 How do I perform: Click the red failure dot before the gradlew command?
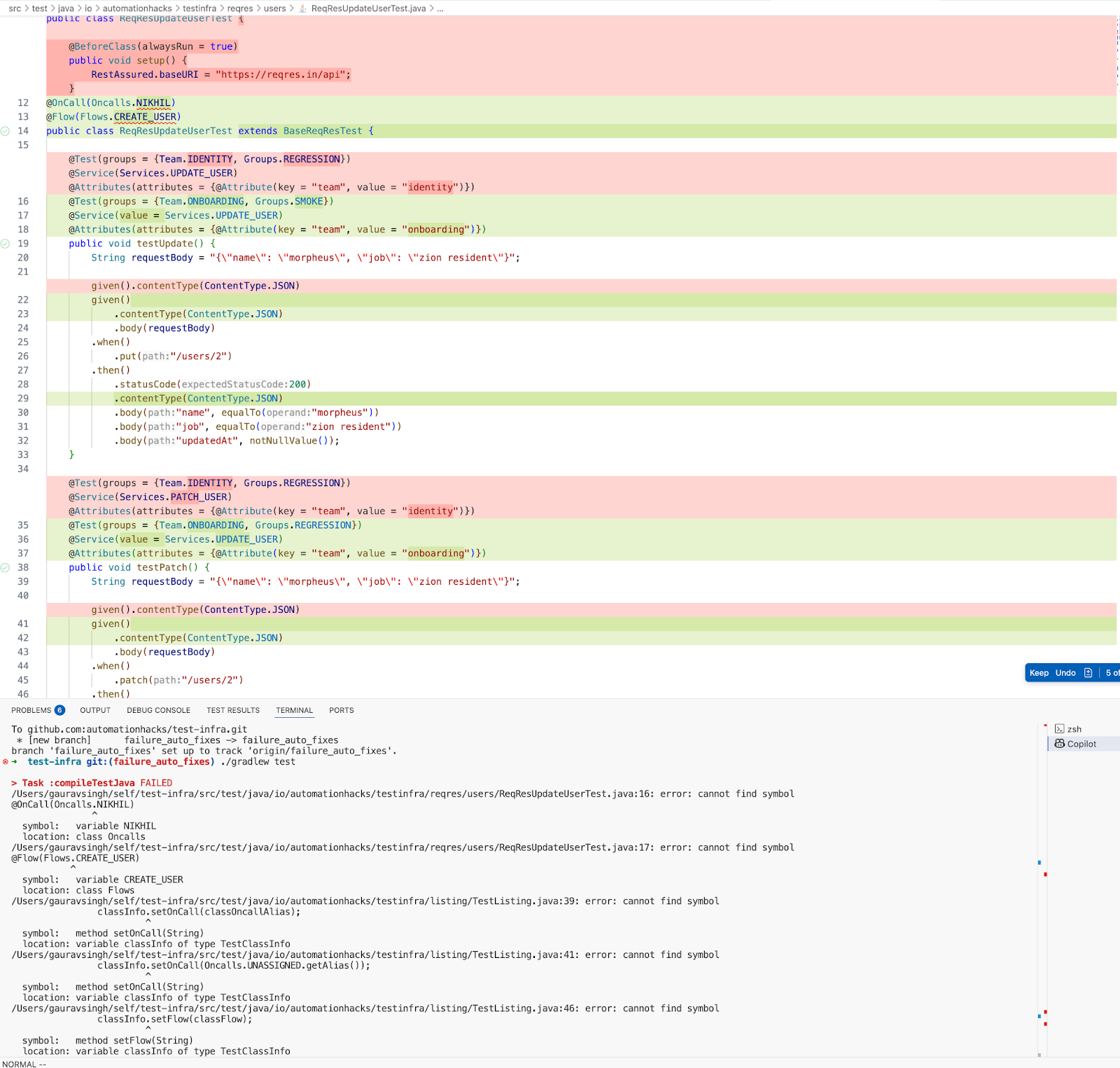6,761
